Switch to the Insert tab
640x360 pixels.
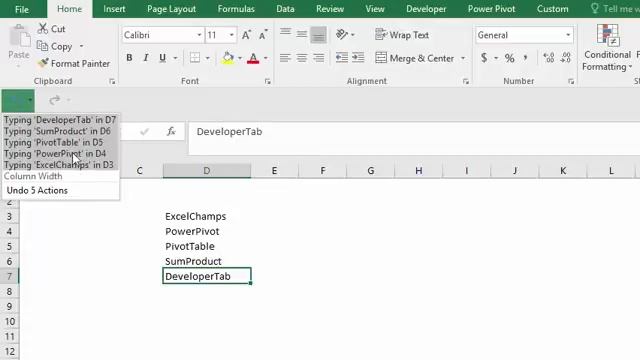tap(114, 9)
